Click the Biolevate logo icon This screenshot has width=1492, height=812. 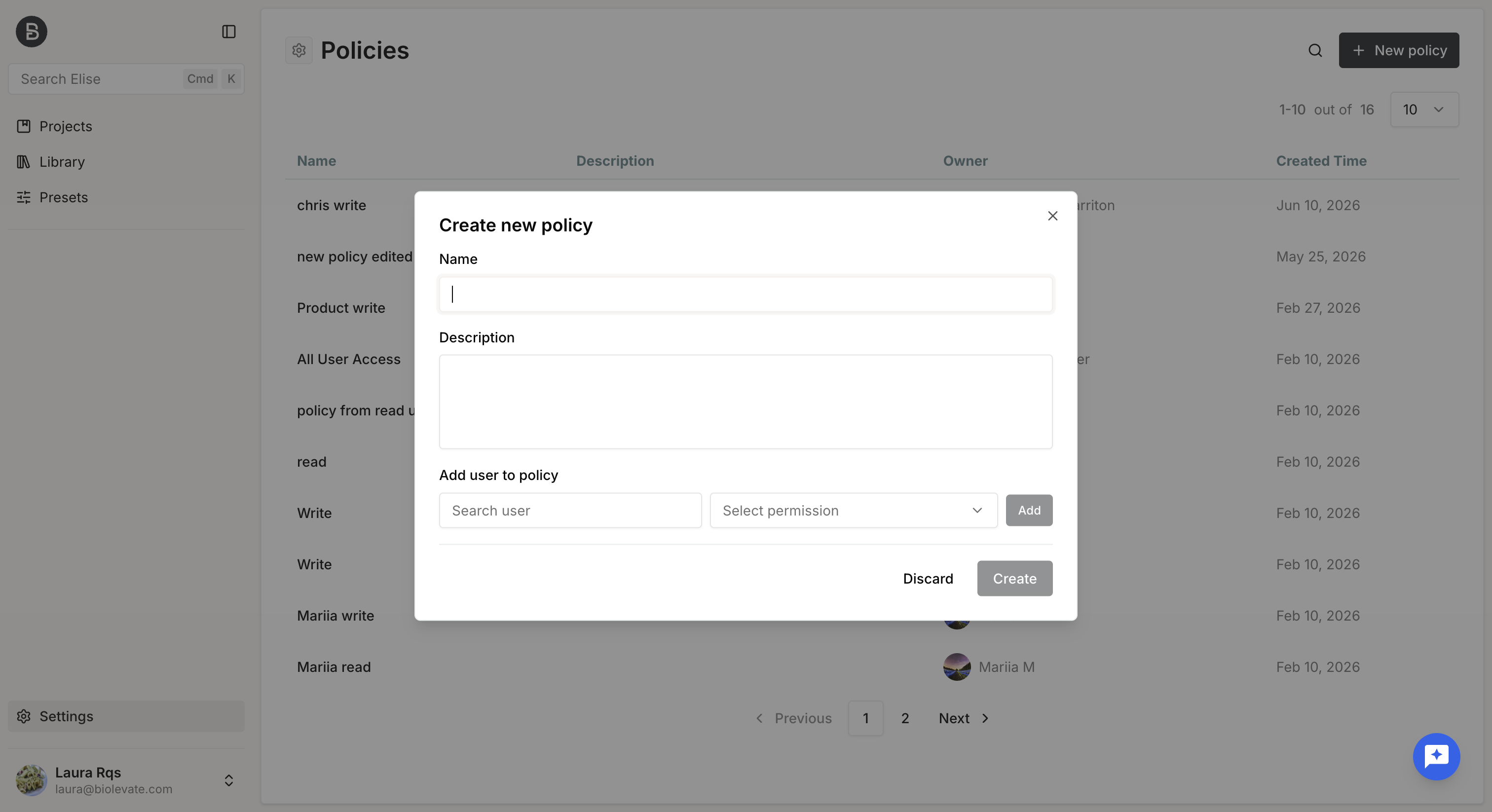click(31, 31)
